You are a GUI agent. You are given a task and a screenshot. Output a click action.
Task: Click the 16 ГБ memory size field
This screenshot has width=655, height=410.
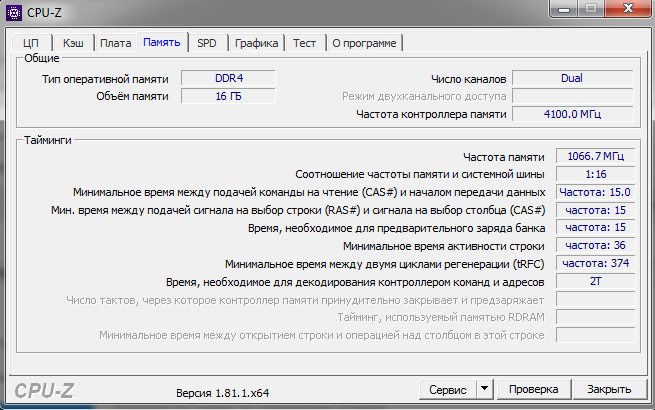click(228, 96)
